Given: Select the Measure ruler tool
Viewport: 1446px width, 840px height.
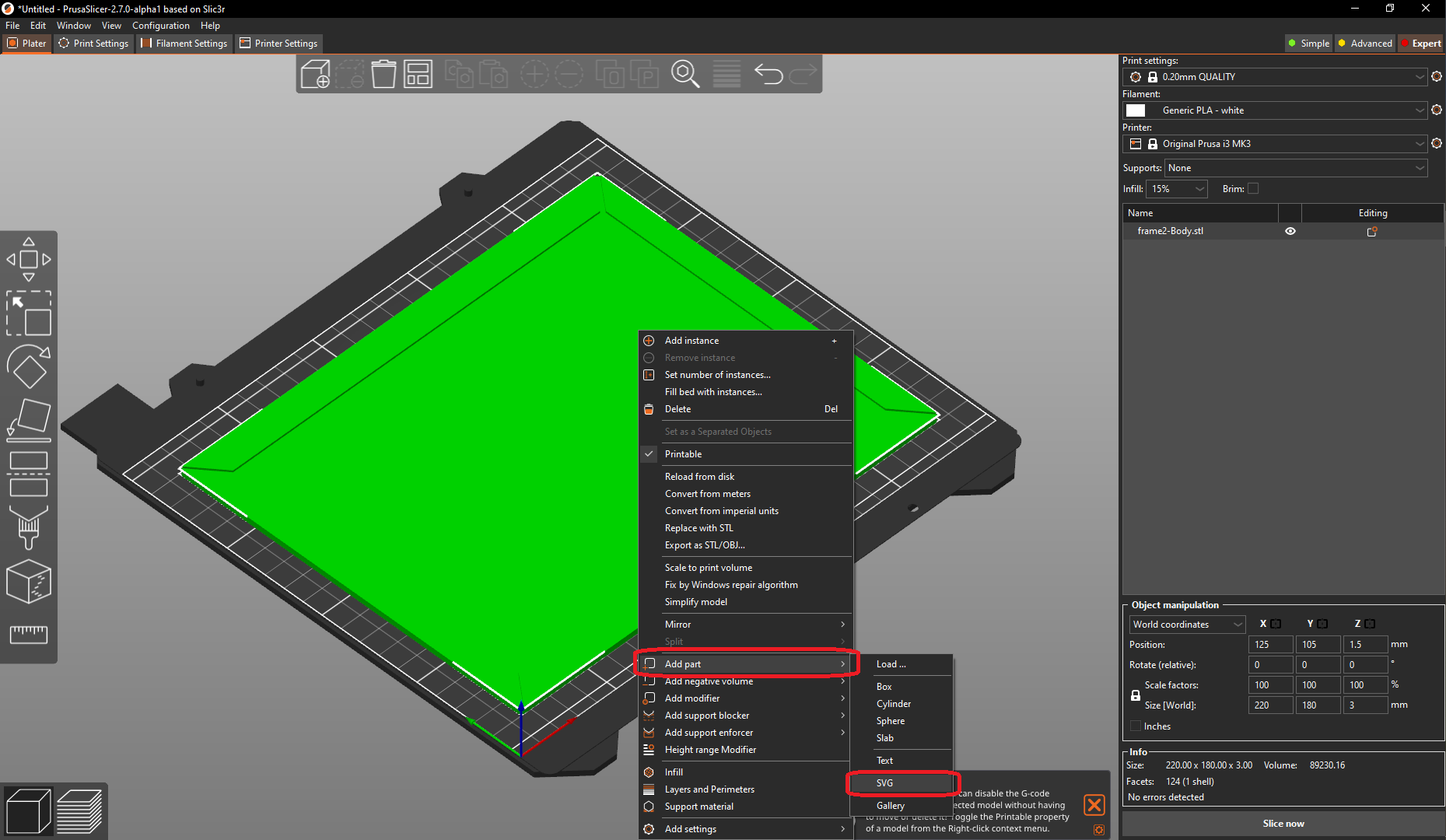Looking at the screenshot, I should (29, 635).
